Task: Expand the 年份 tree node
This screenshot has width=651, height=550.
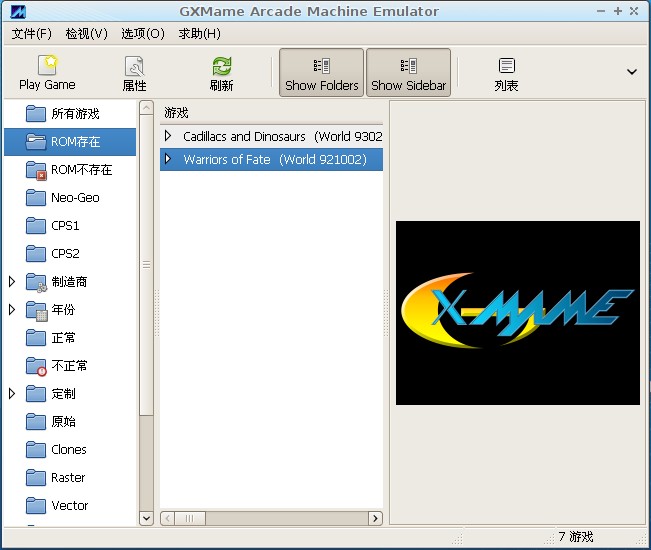Action: click(12, 310)
